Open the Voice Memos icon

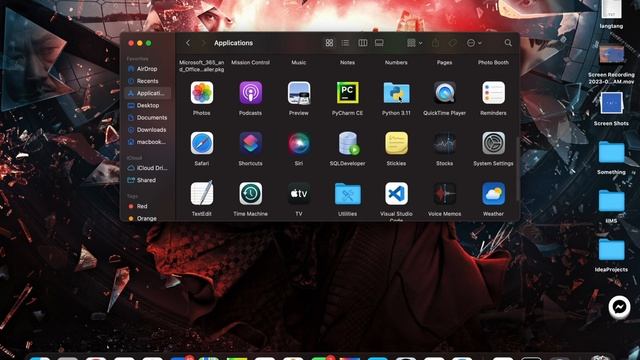point(444,193)
